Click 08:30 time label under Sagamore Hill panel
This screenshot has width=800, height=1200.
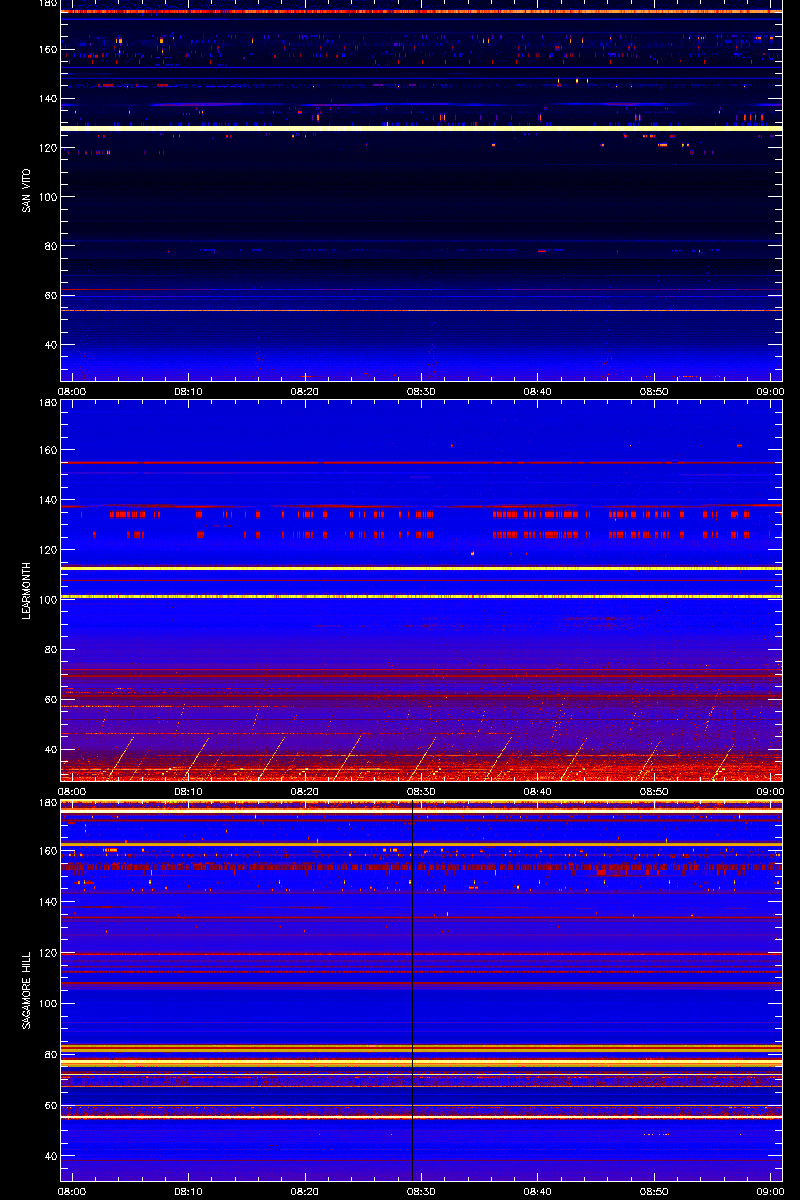421,1191
